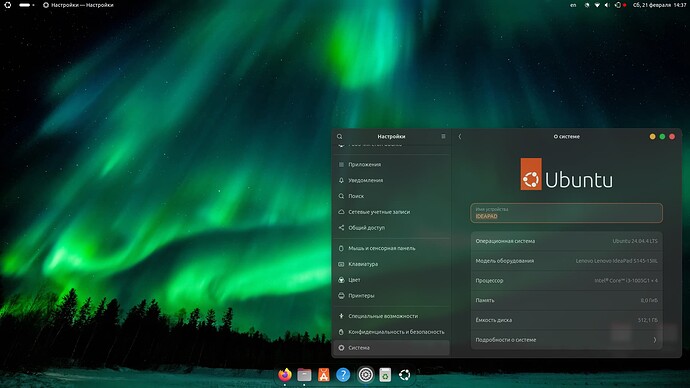Edit the device name field IDEAPAD
This screenshot has height=388, width=690.
coord(566,213)
